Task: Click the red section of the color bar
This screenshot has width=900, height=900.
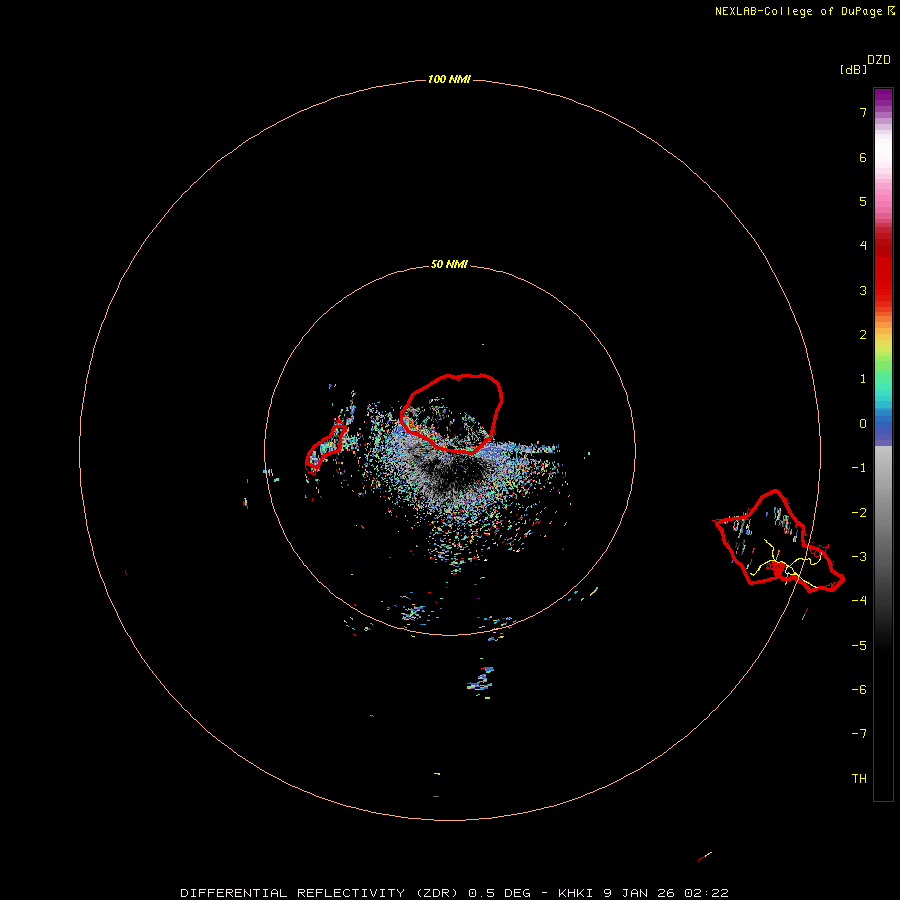Action: click(883, 267)
